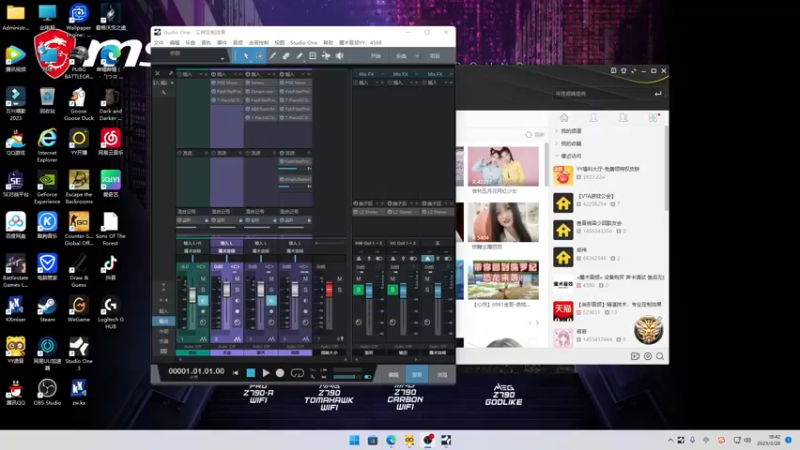Screen dimensions: 800x450
Task: Click the round Record button in transport
Action: pos(280,373)
